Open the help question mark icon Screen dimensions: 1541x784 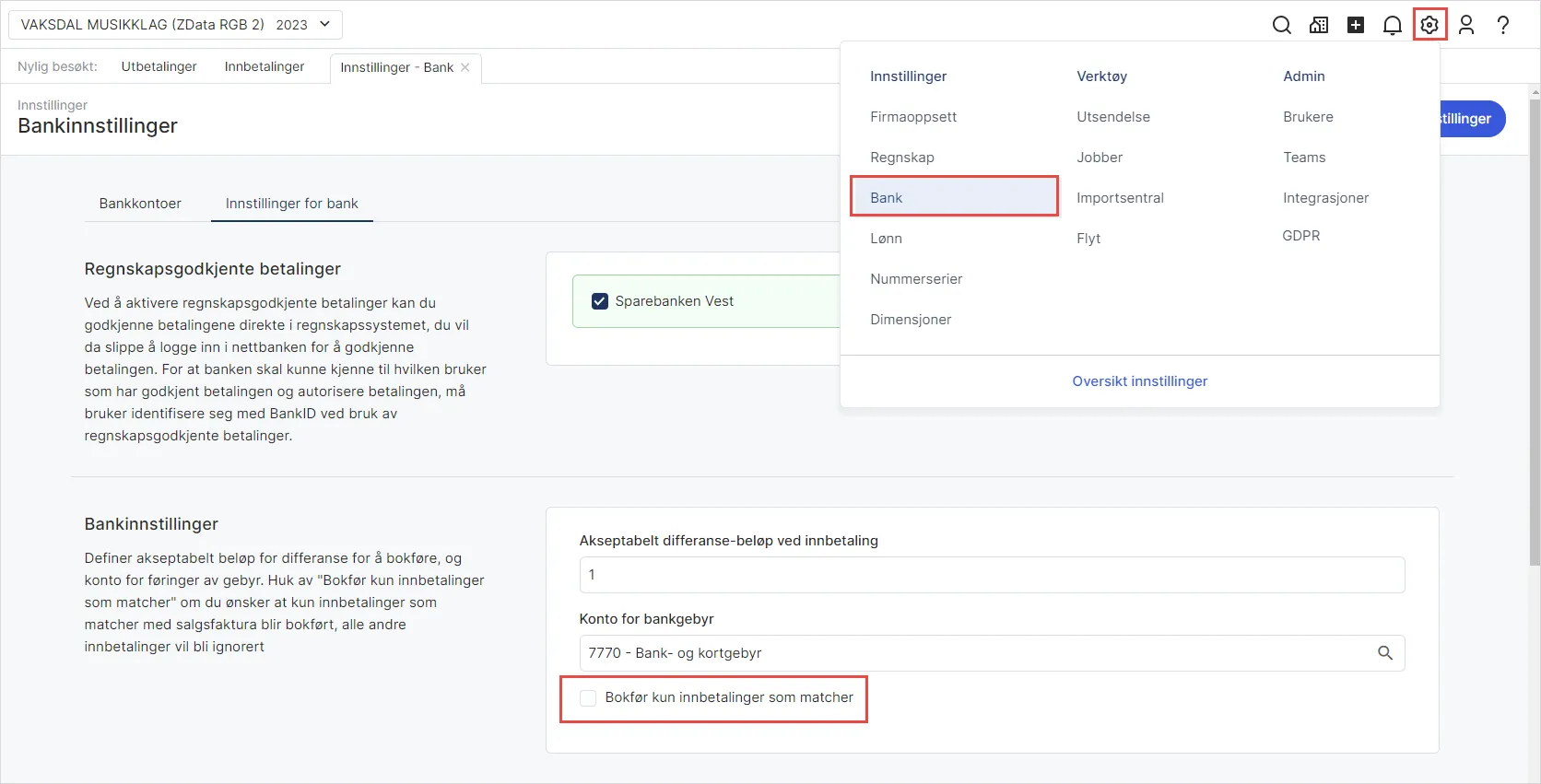click(1503, 25)
